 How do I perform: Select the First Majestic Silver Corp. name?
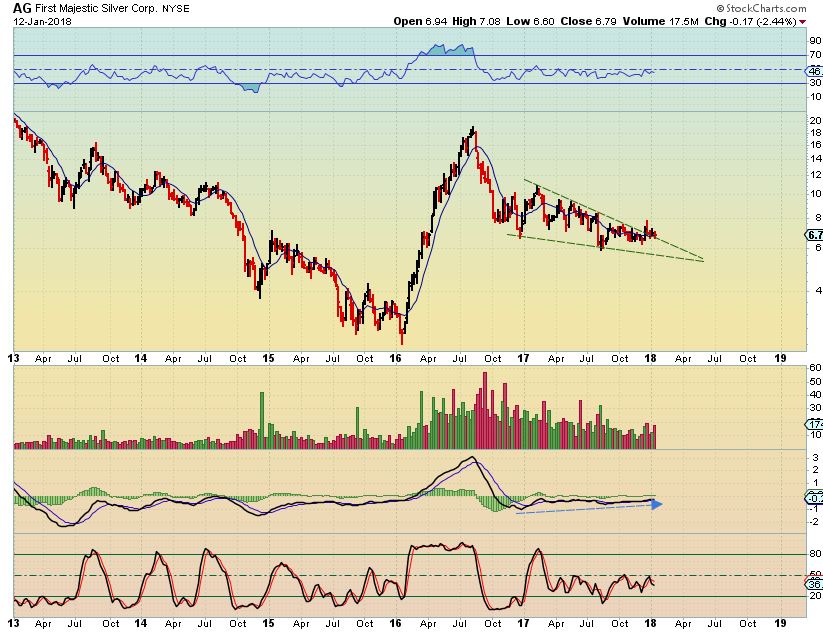(97, 9)
